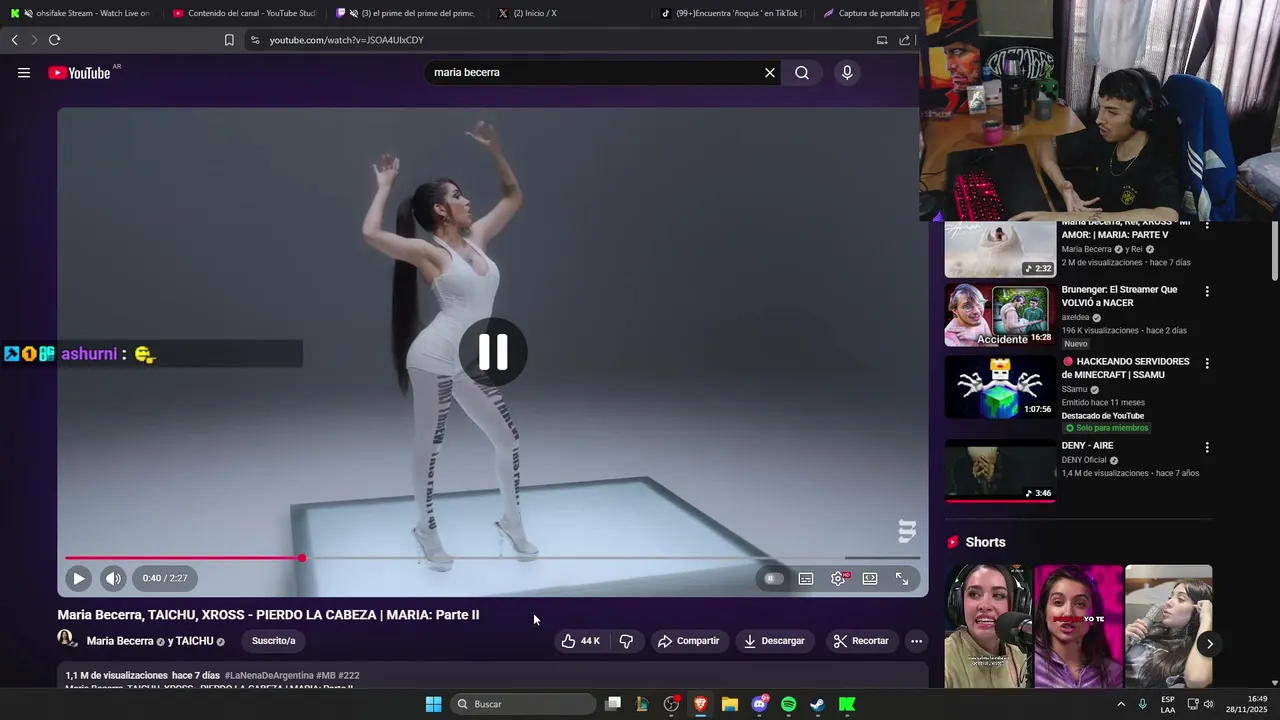The image size is (1280, 720).
Task: Bookmark the page with the bookmark icon
Action: coord(229,40)
